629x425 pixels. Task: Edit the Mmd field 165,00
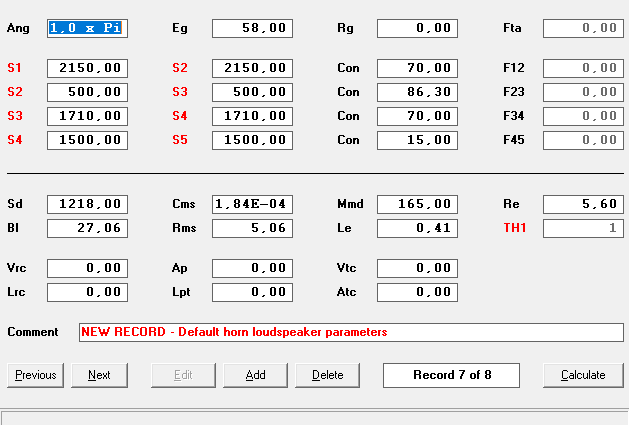417,204
